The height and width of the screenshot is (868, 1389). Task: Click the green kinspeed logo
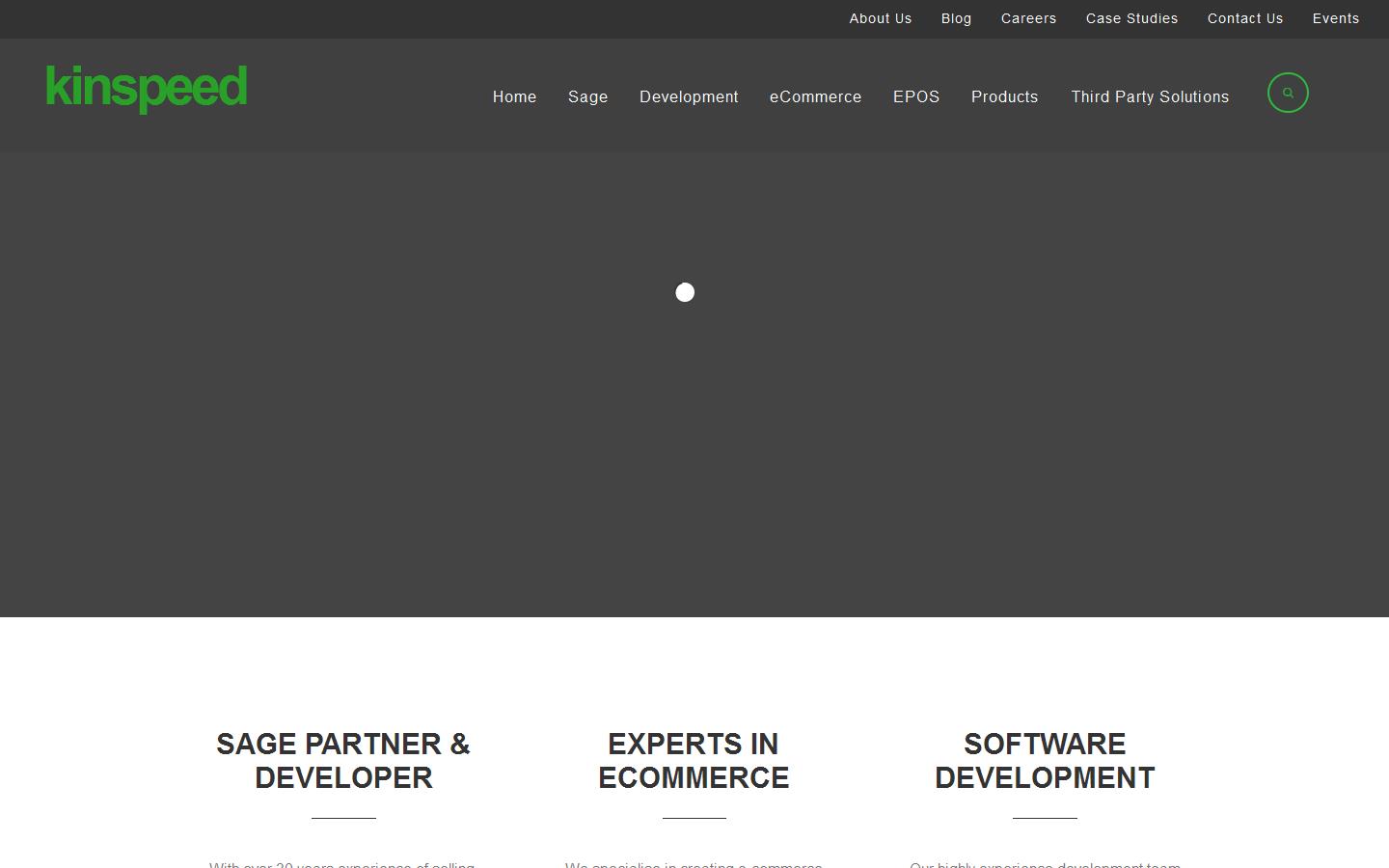[x=146, y=88]
